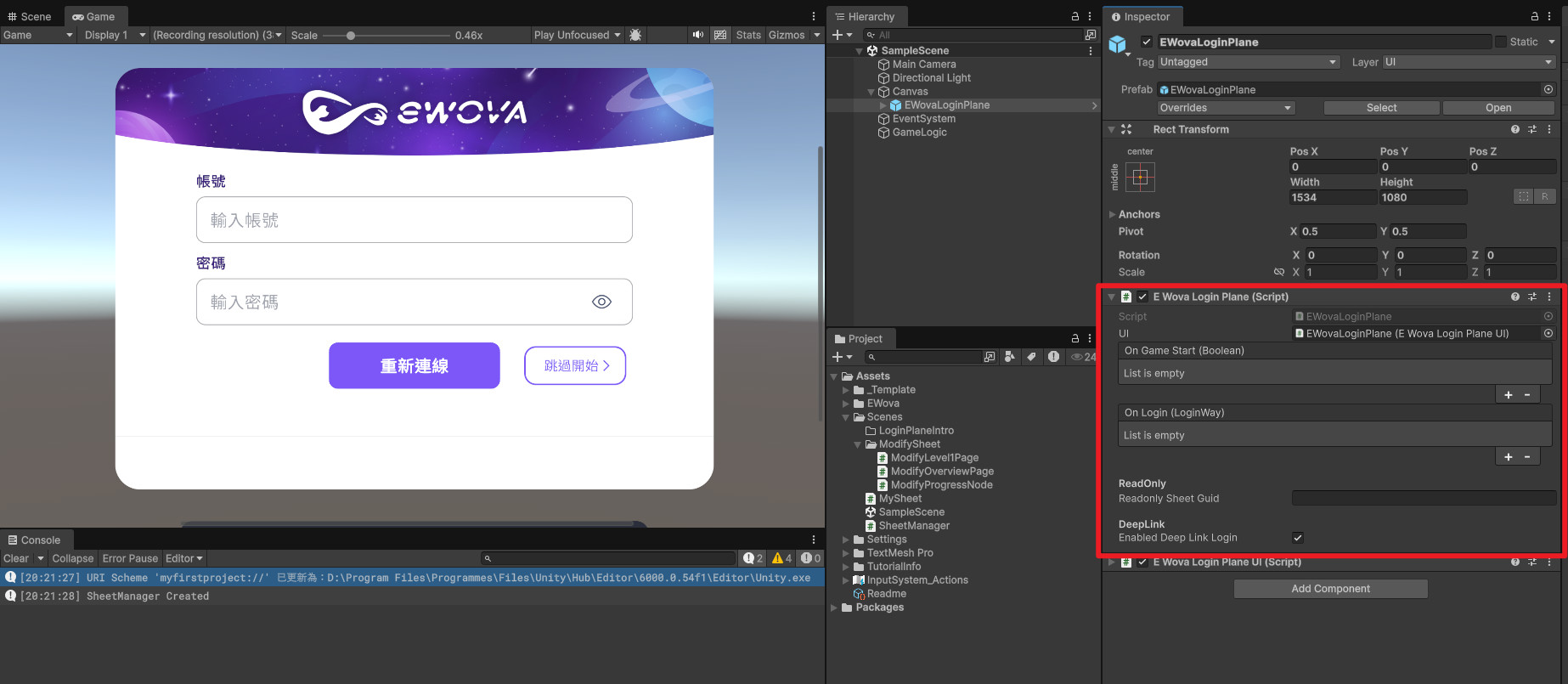Lock the Project panel
The height and width of the screenshot is (684, 1568).
pos(1075,338)
